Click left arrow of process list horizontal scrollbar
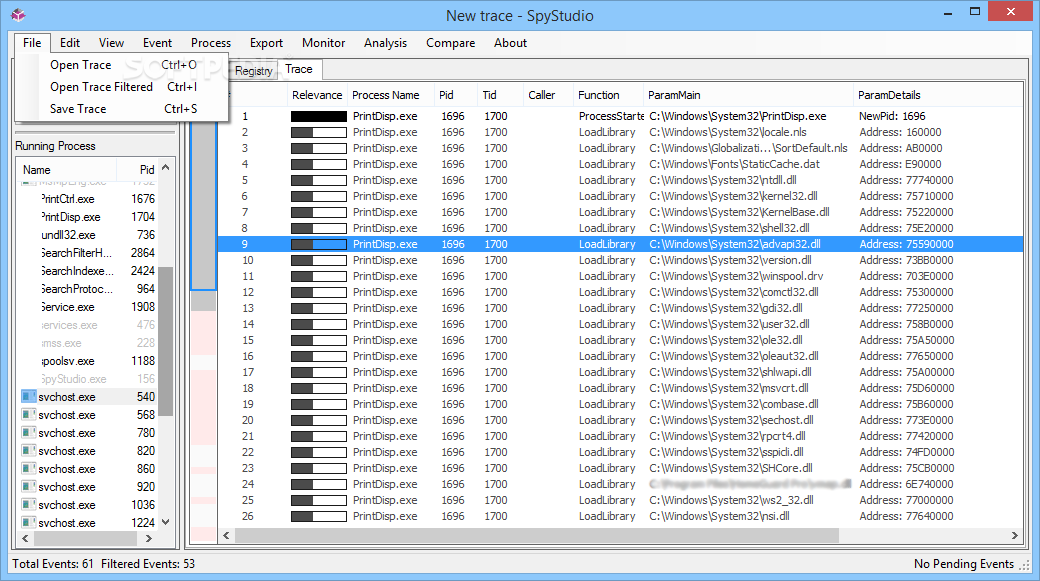Image resolution: width=1040 pixels, height=581 pixels. [25, 539]
